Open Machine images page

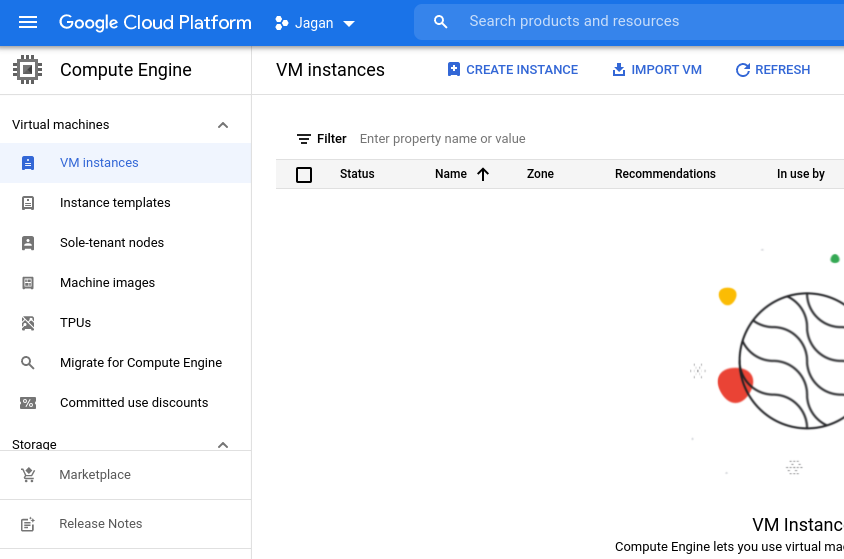[x=108, y=282]
